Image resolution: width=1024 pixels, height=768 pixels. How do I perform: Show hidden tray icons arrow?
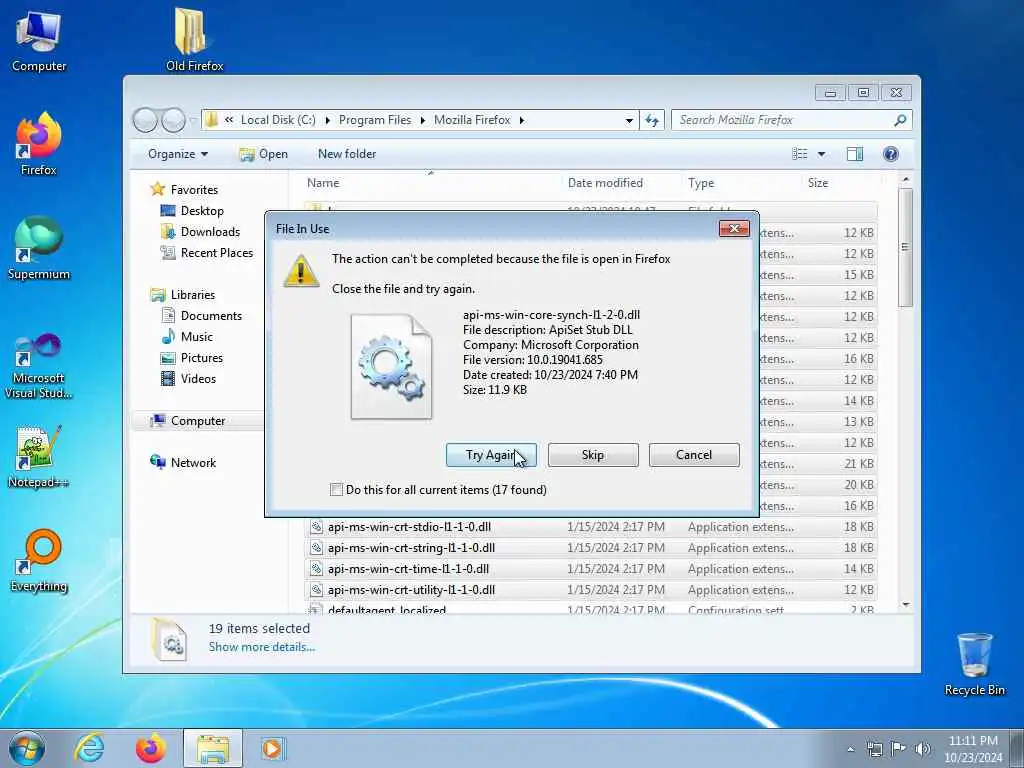[850, 749]
